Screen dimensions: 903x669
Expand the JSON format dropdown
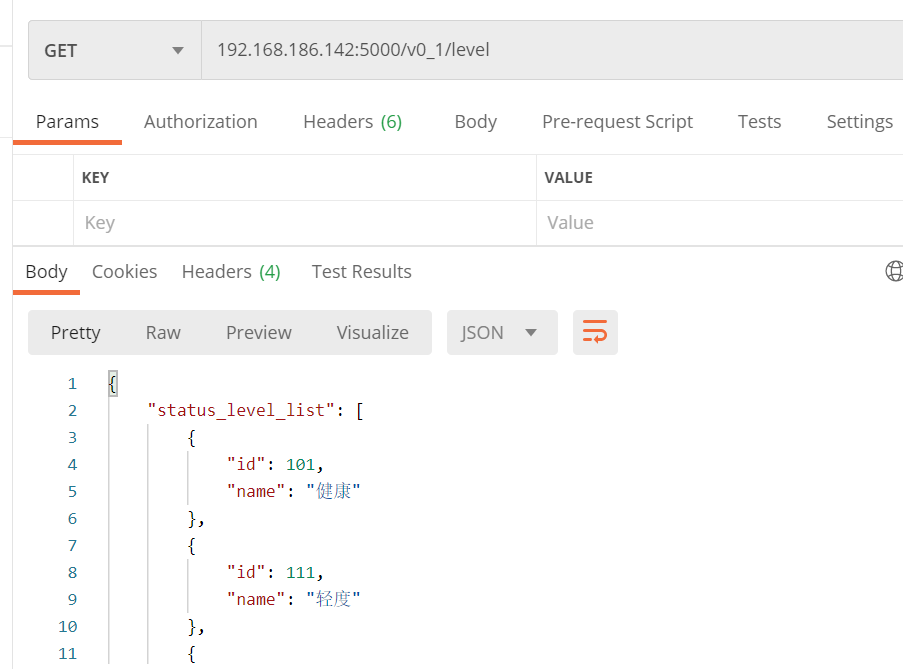pos(501,333)
